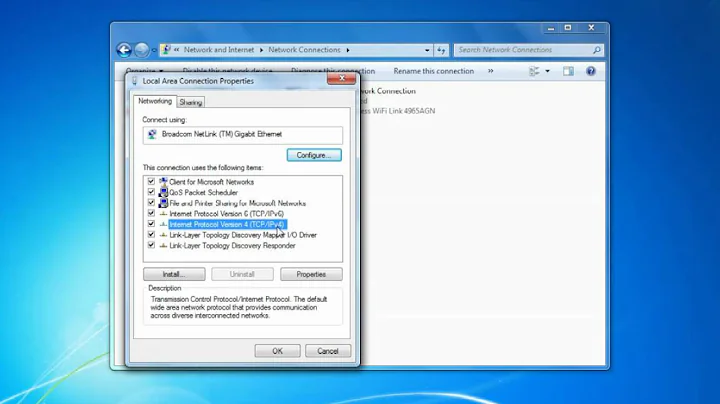The width and height of the screenshot is (720, 404).
Task: Uncheck Link-Layer Topology Mapper I/O Driver
Action: pos(151,234)
